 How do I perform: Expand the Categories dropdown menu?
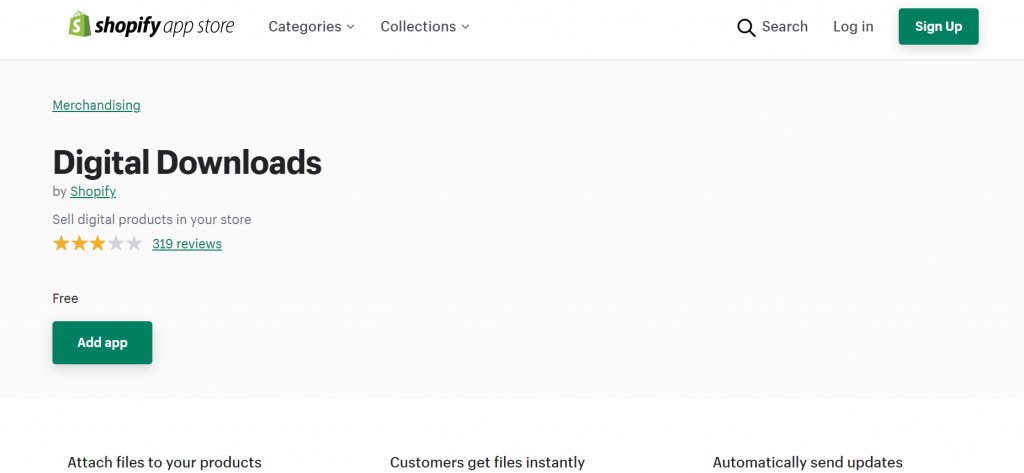coord(312,27)
